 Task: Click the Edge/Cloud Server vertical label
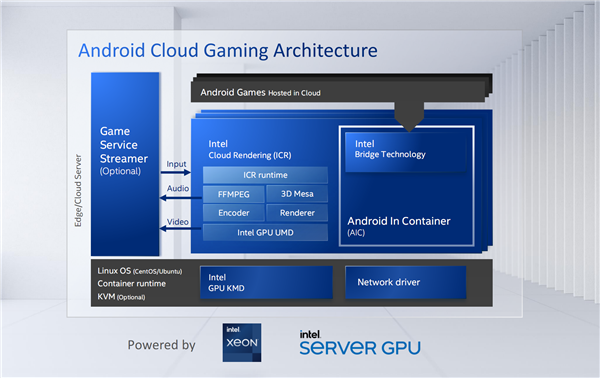pos(78,190)
